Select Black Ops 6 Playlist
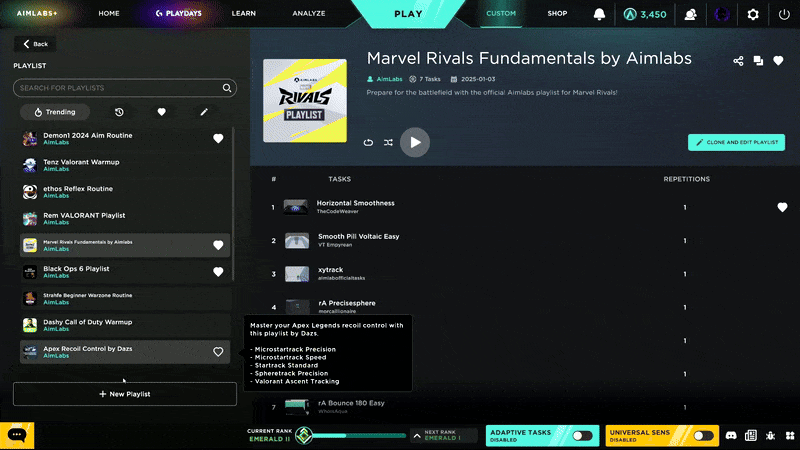 click(x=124, y=272)
